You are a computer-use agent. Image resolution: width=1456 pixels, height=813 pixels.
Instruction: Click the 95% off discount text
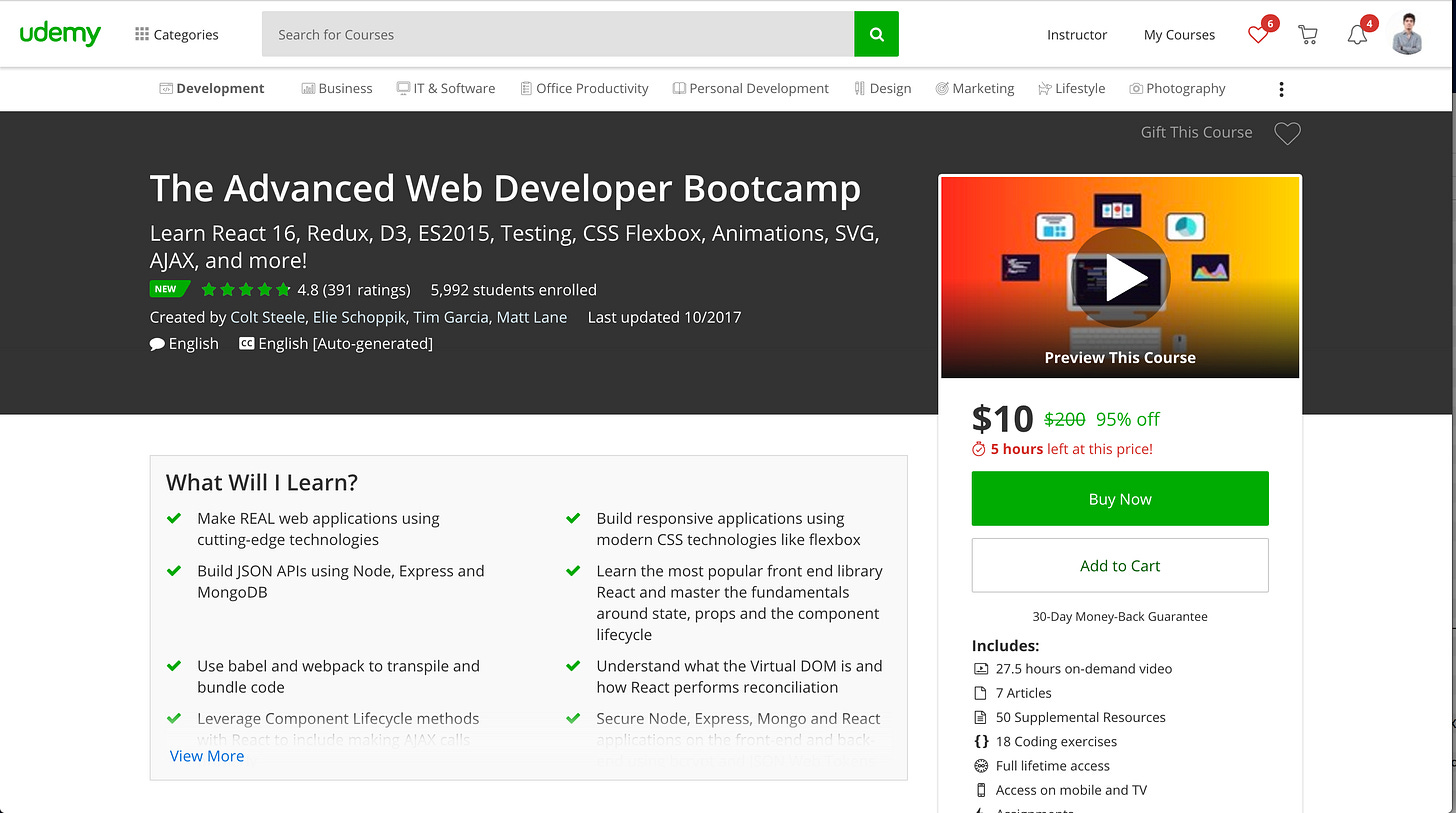click(1128, 419)
